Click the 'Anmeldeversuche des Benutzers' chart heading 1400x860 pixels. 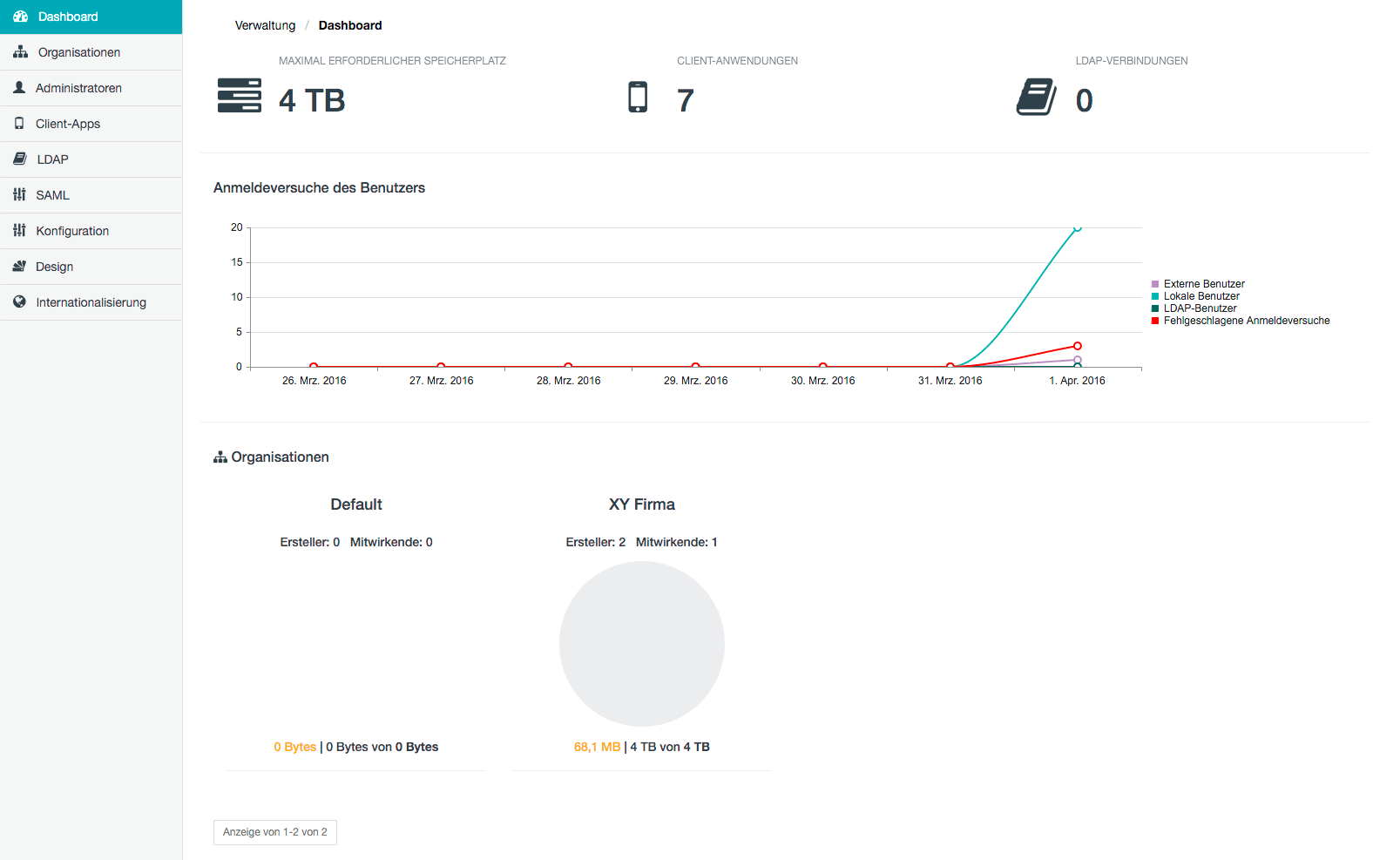tap(319, 188)
